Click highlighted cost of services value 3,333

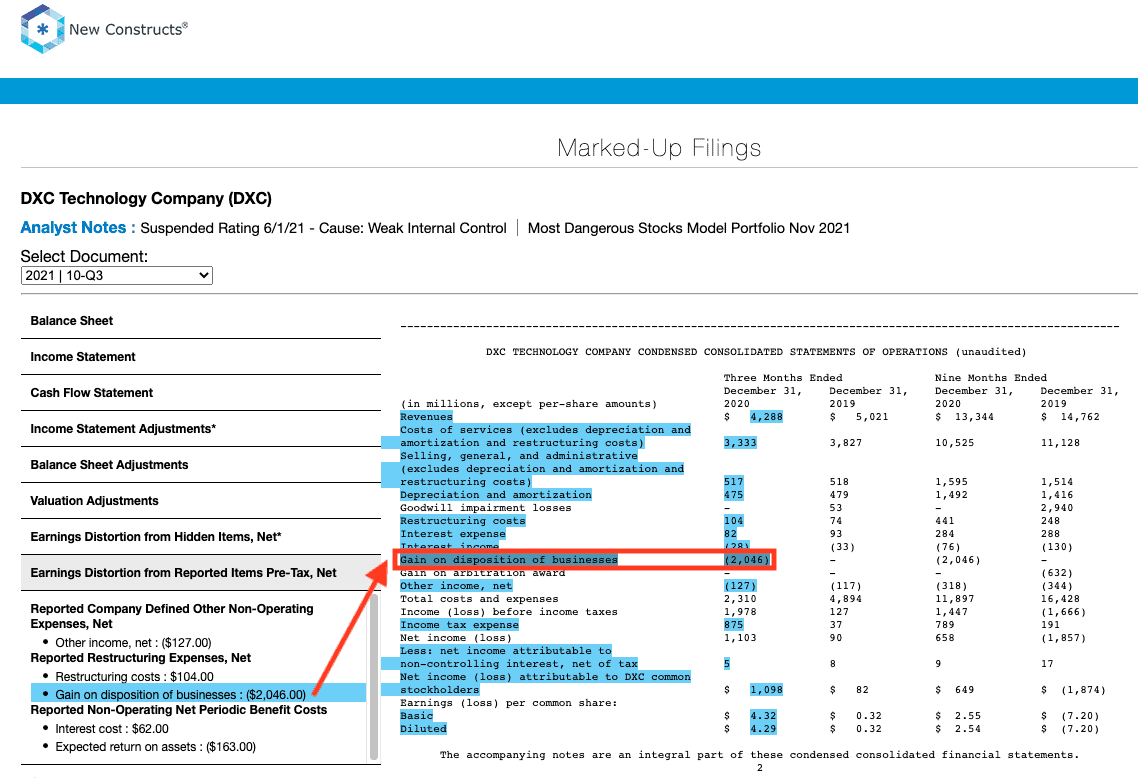[740, 443]
